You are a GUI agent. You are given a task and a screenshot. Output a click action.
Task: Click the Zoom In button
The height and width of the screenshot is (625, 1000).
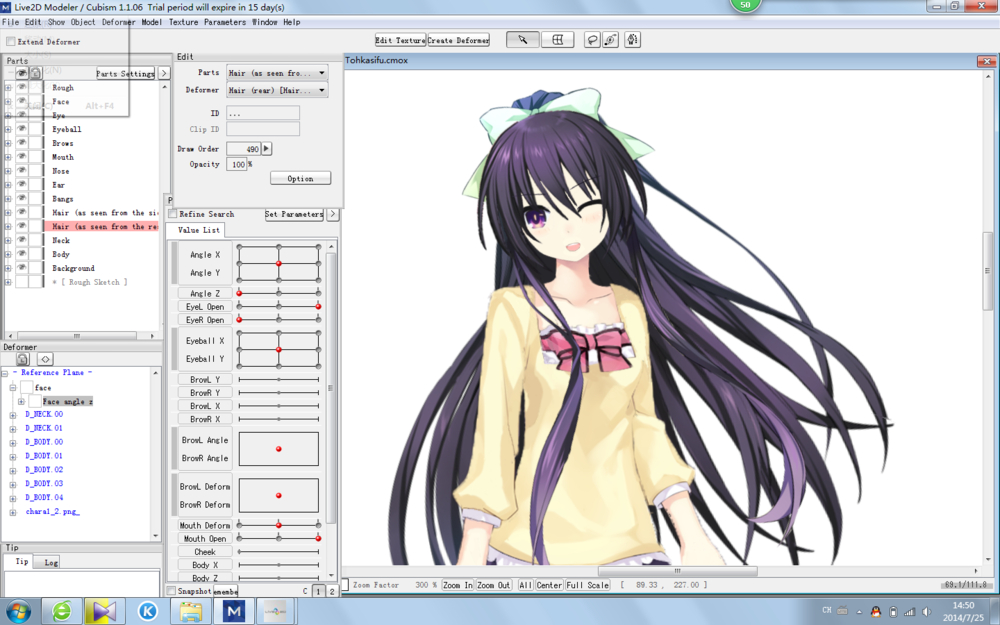tap(458, 585)
